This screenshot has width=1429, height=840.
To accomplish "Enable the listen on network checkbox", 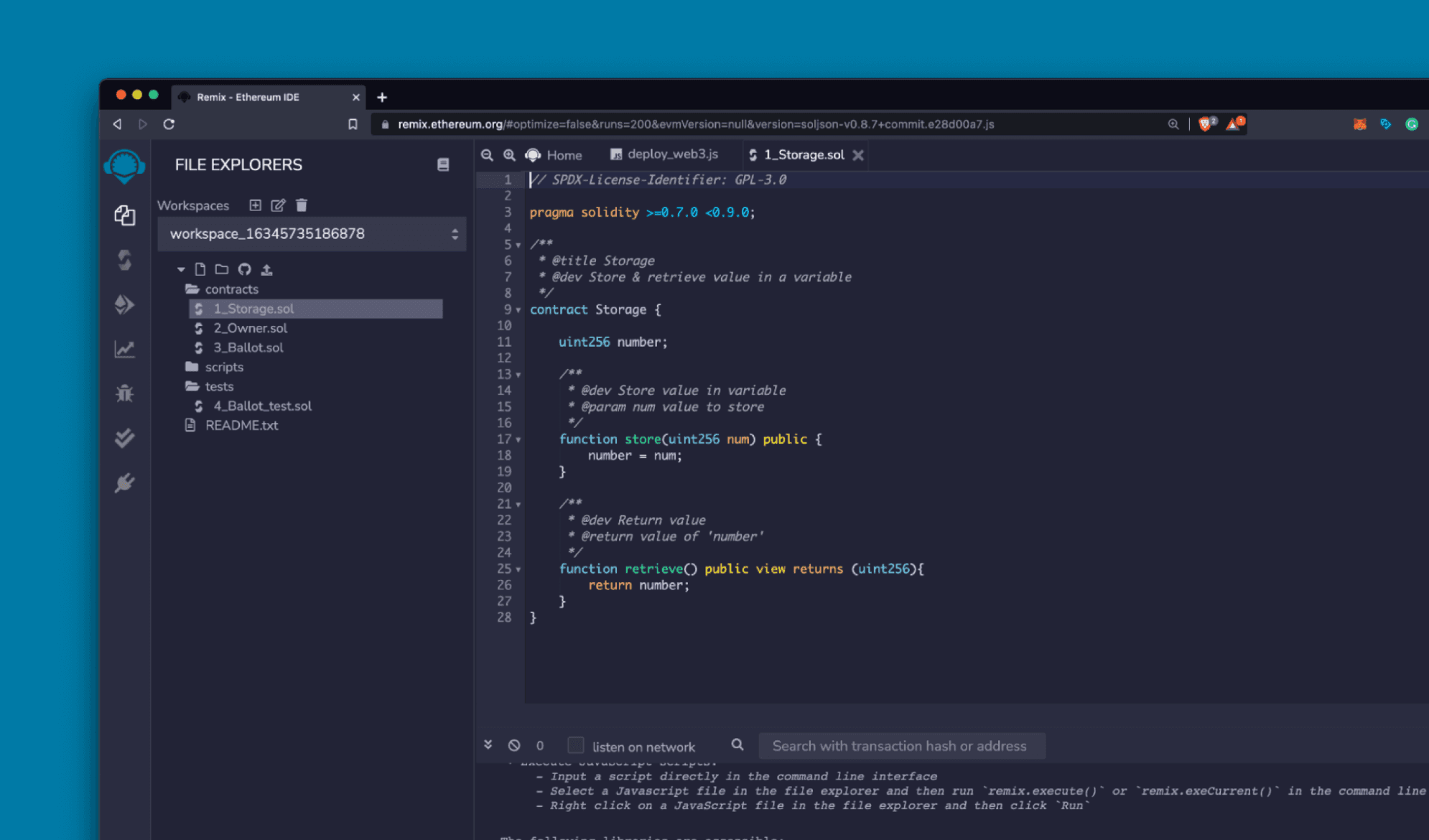I will [575, 745].
